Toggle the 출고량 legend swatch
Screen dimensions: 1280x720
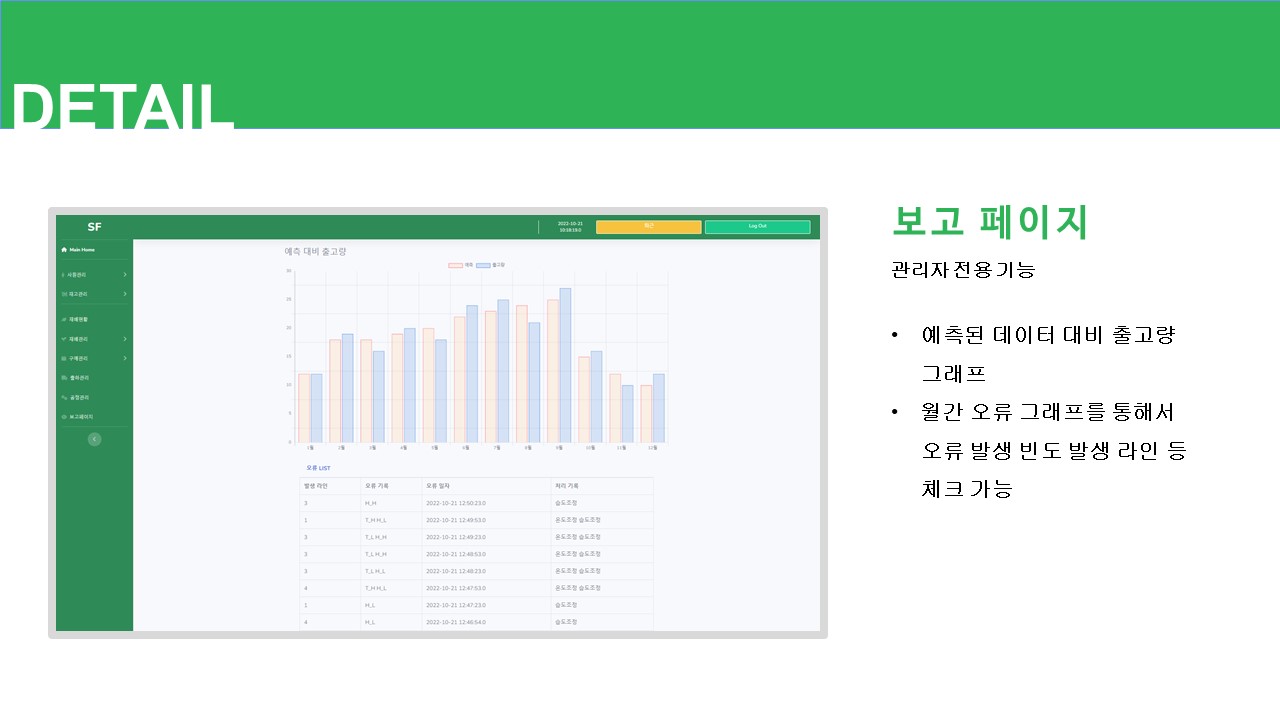click(483, 265)
